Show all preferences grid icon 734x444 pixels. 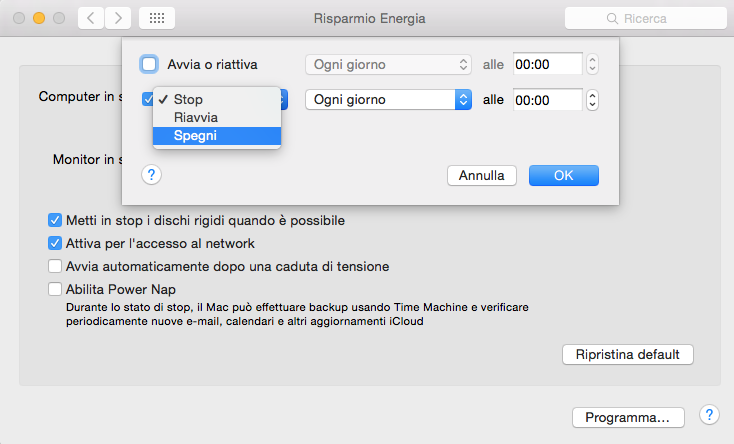(157, 18)
